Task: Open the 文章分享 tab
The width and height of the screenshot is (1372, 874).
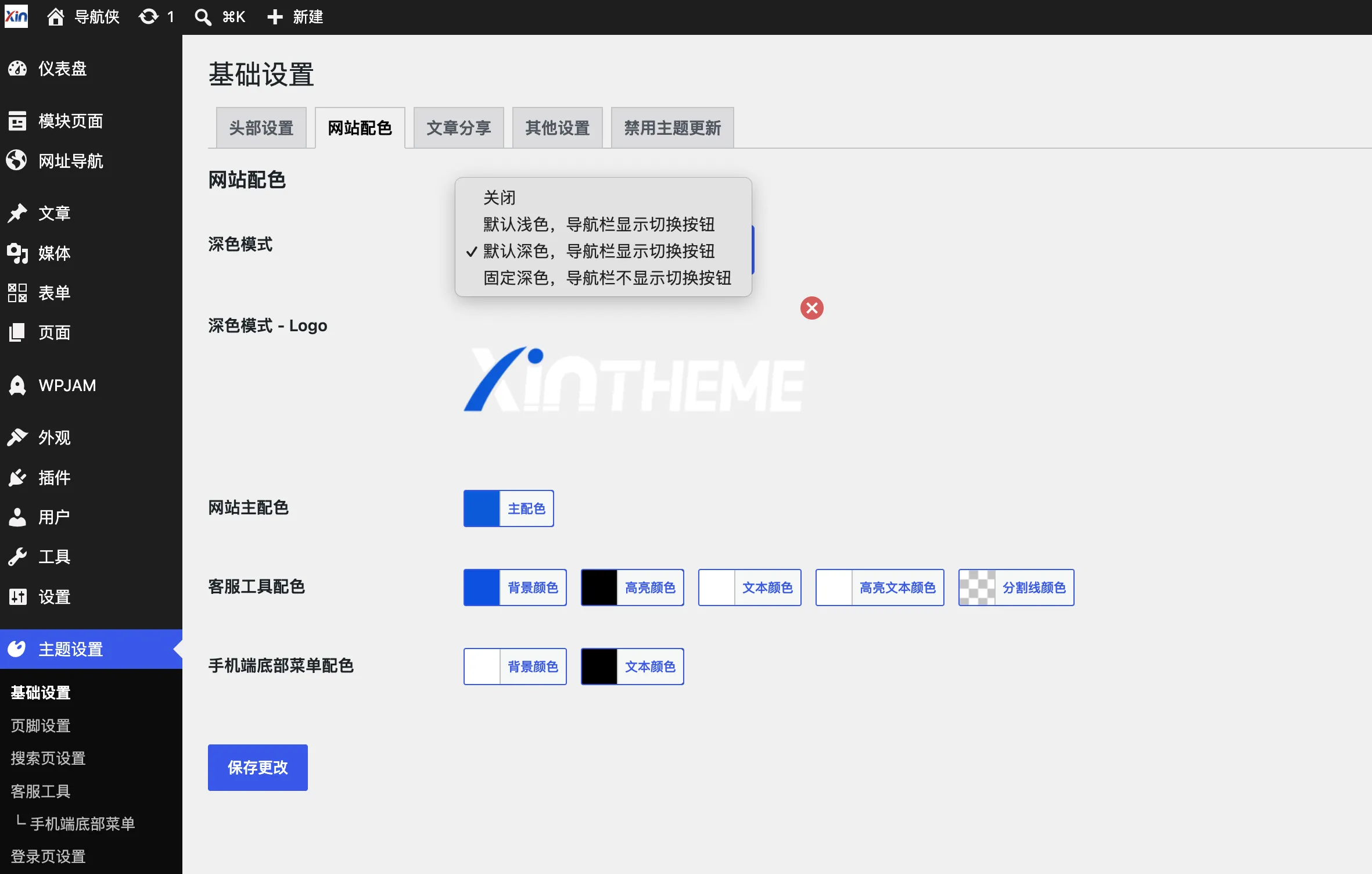Action: click(x=459, y=128)
